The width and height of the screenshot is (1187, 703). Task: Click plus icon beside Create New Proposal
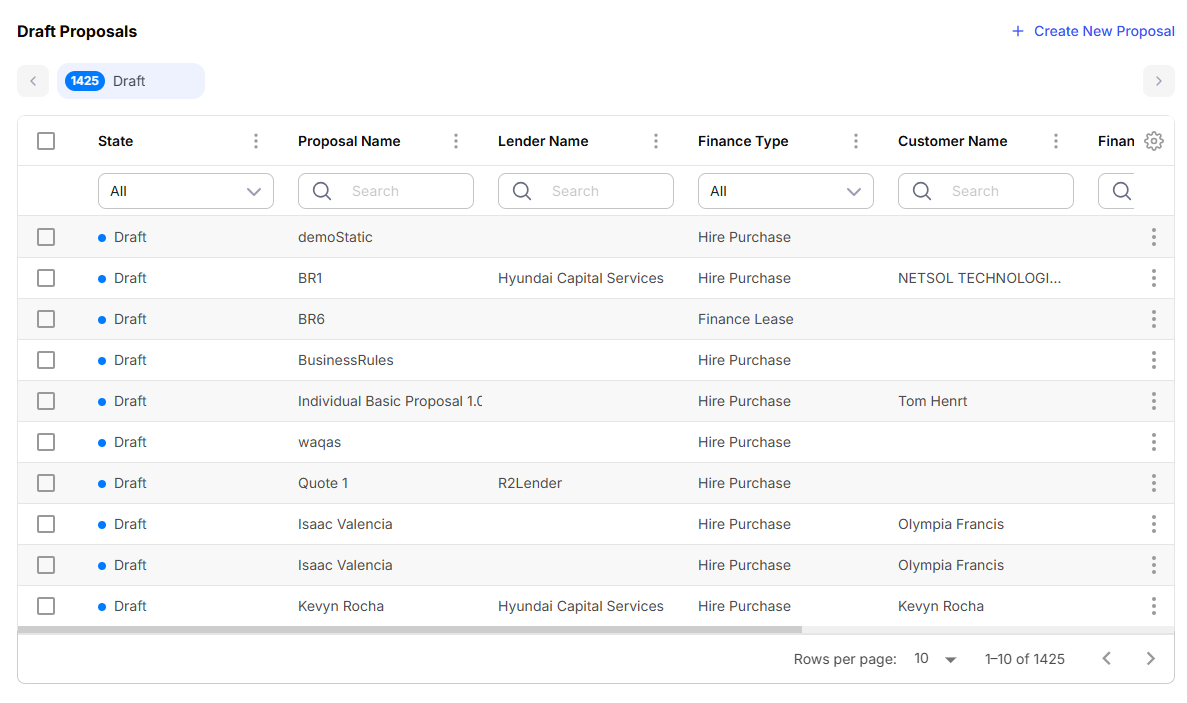point(1017,31)
